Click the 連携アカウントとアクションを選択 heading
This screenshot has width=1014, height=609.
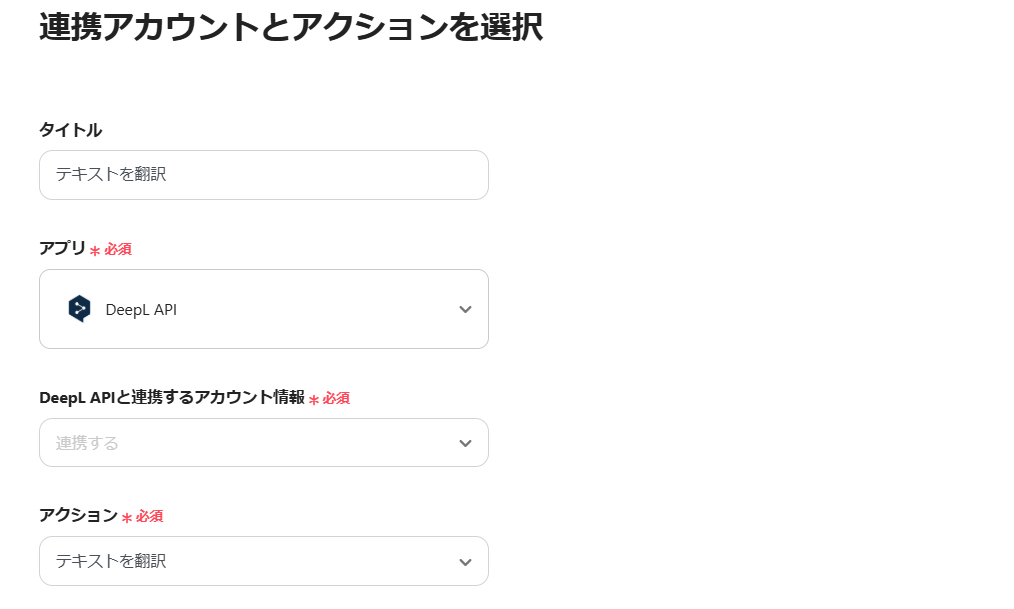click(291, 27)
